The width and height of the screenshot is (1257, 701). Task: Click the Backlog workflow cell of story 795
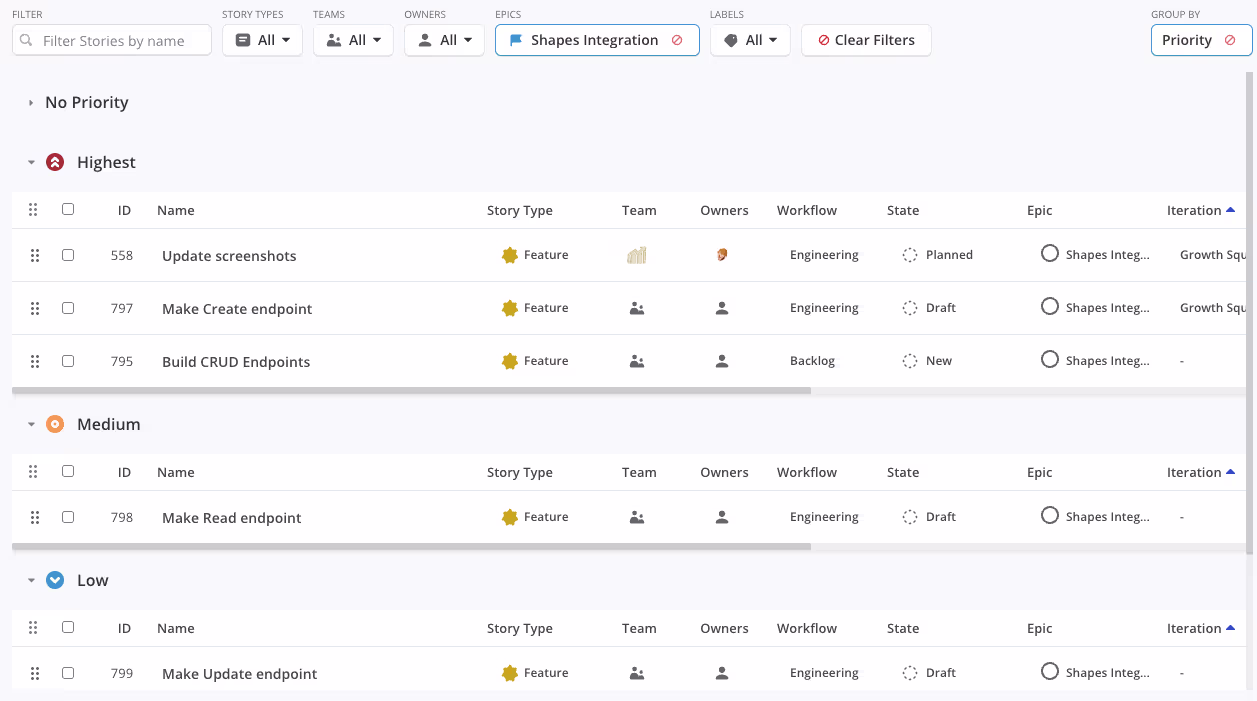point(812,361)
